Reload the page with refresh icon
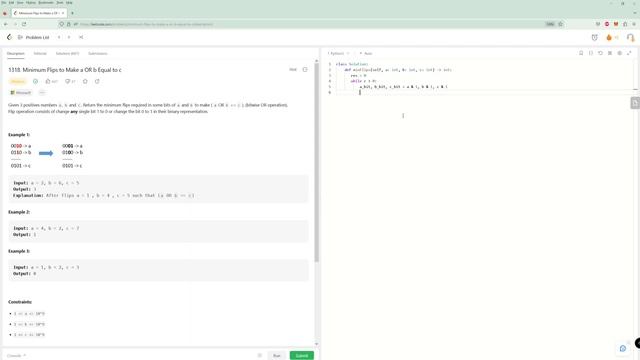 click(24, 24)
